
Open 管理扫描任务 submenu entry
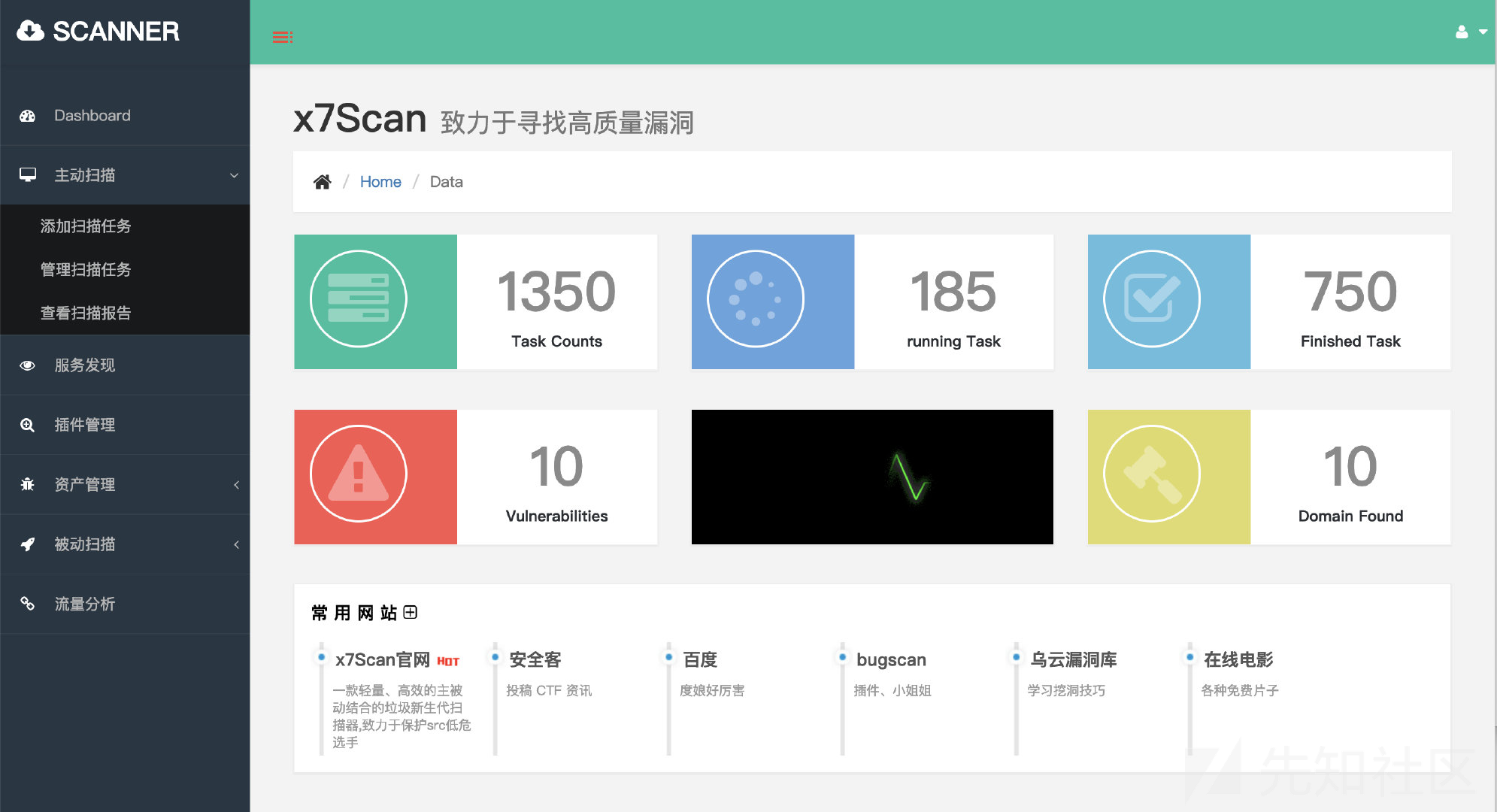[86, 269]
